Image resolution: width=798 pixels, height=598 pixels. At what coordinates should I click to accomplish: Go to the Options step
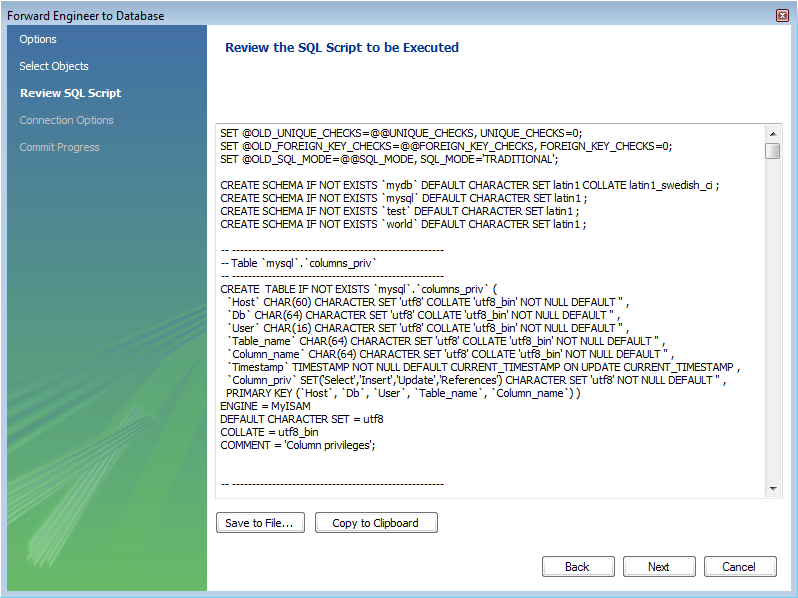tap(38, 39)
